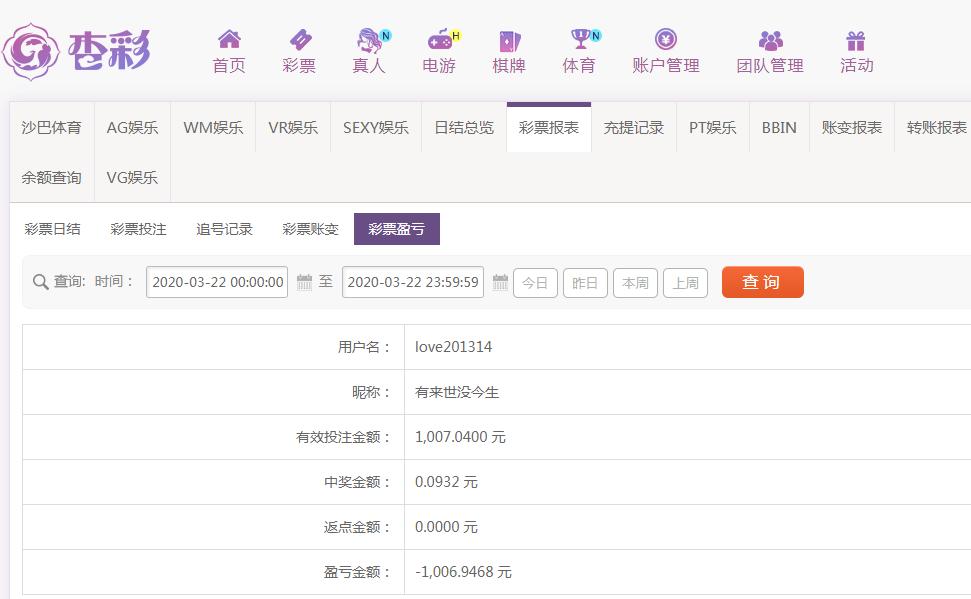Open the end date calendar picker
Screen dimensions: 971x599
(x=500, y=282)
